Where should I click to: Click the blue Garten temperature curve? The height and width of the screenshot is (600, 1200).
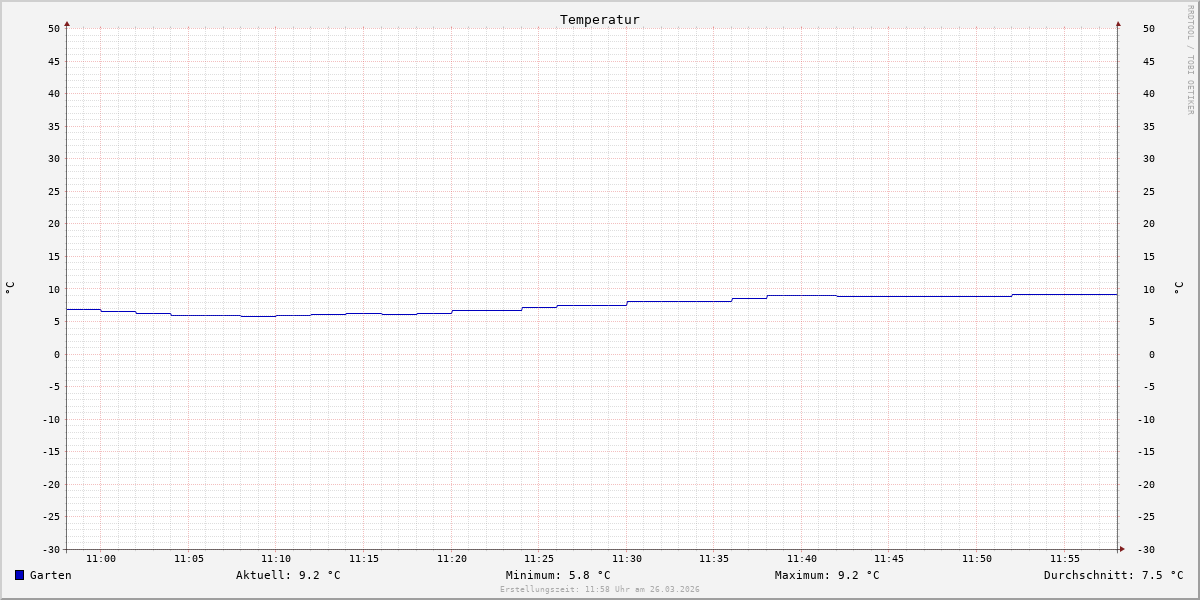coord(592,305)
